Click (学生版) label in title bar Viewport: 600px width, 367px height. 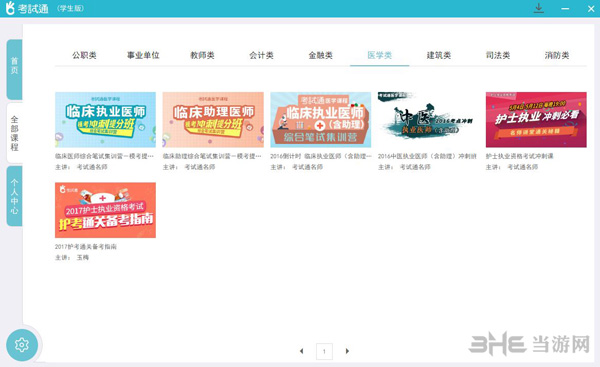tap(70, 8)
